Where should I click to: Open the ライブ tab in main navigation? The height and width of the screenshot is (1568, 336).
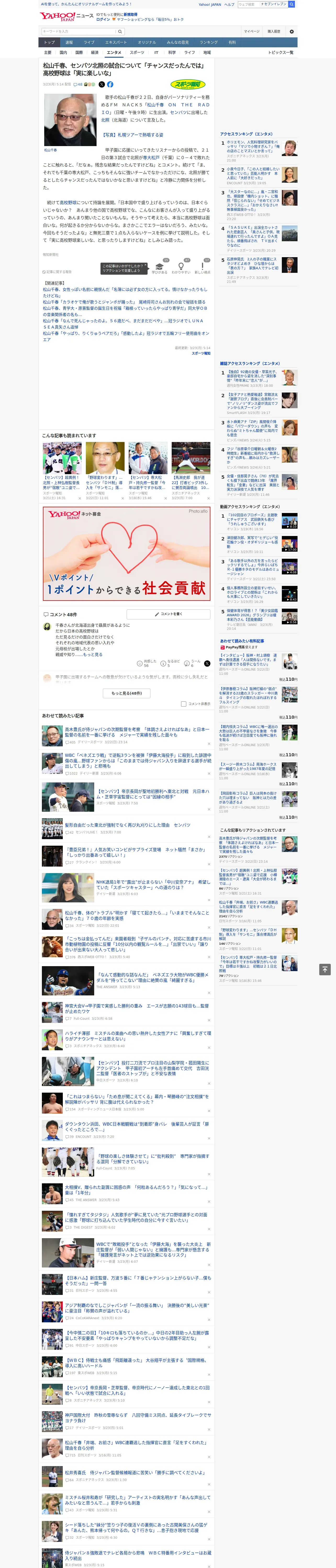pyautogui.click(x=89, y=42)
